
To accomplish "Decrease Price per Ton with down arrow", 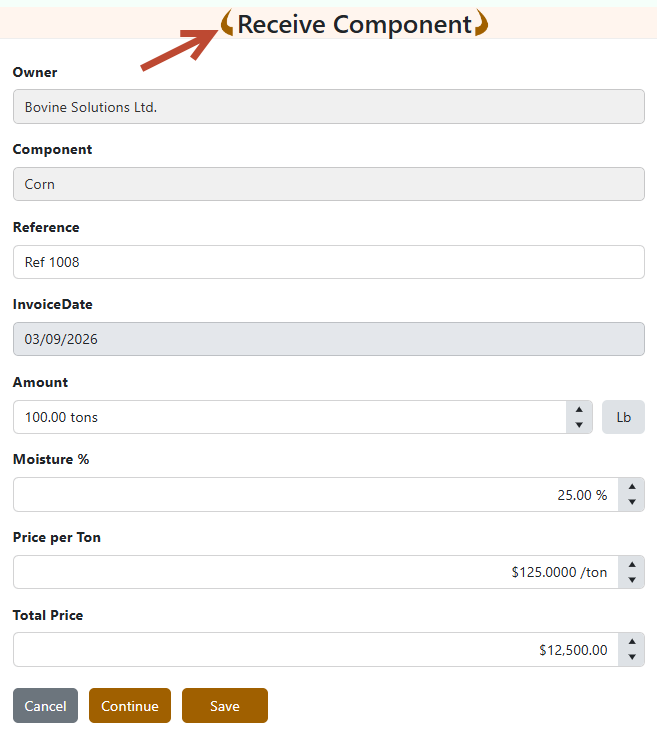I will pyautogui.click(x=632, y=580).
